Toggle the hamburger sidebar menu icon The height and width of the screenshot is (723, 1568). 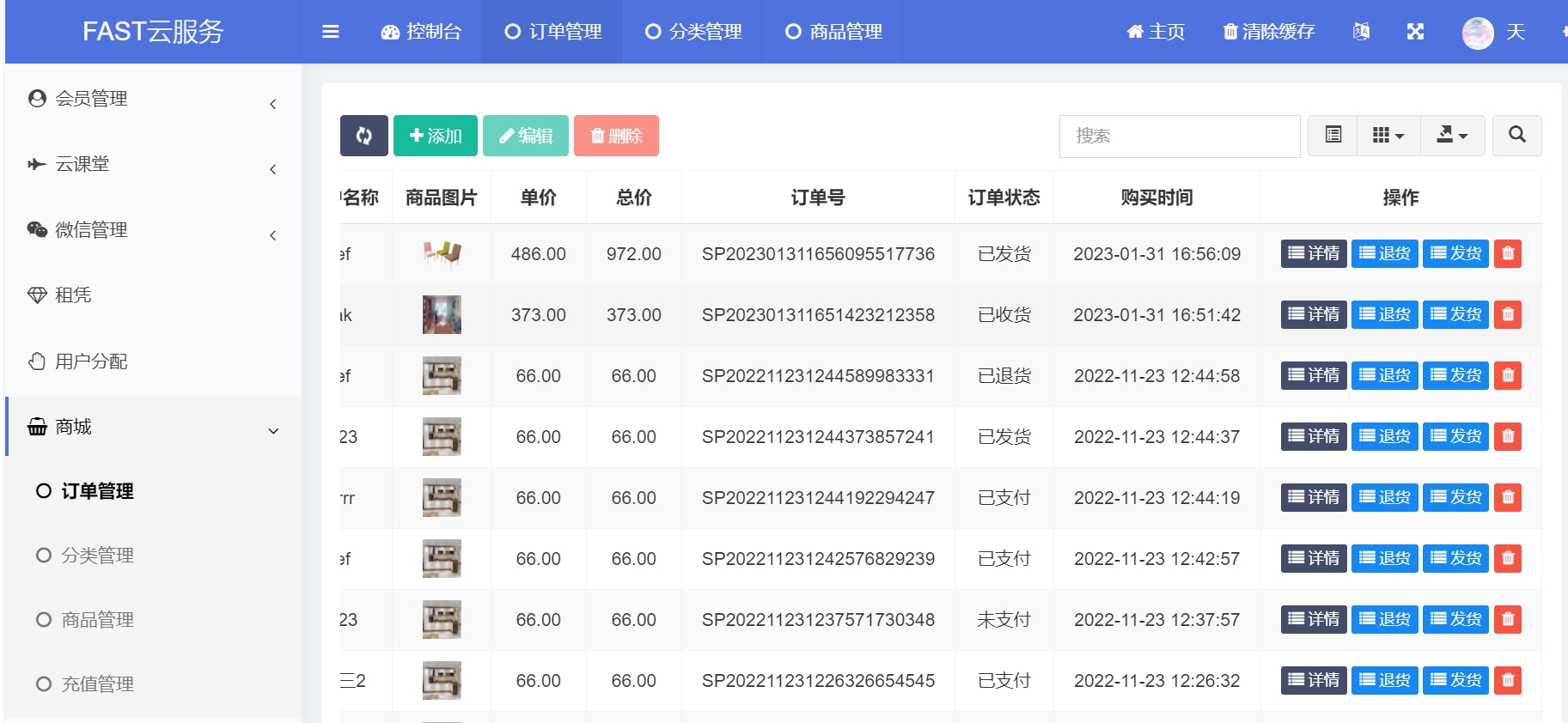click(x=330, y=32)
